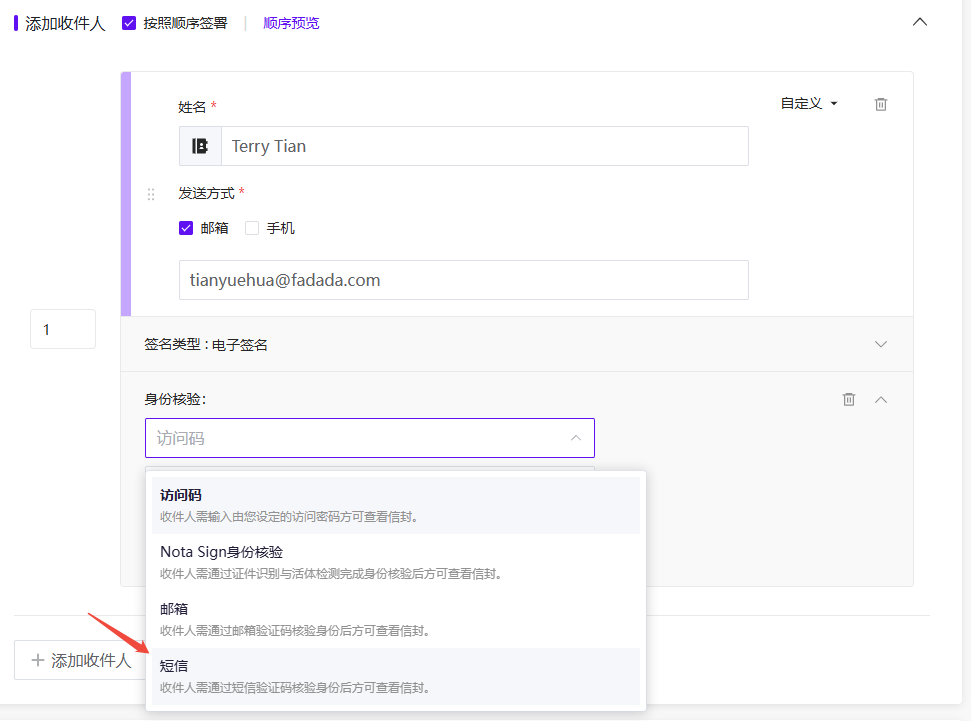Uncheck the 邮箱 delivery checkbox

tap(186, 228)
